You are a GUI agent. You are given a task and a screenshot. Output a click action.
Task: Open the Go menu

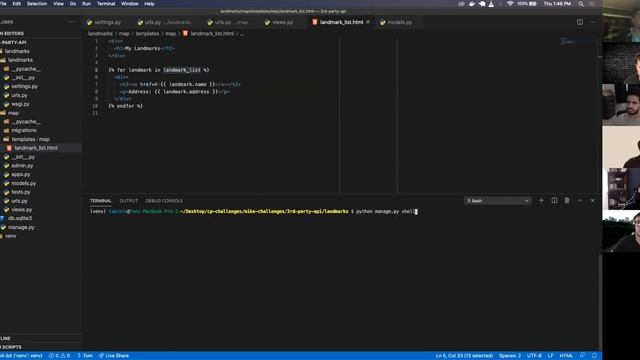pyautogui.click(x=73, y=4)
